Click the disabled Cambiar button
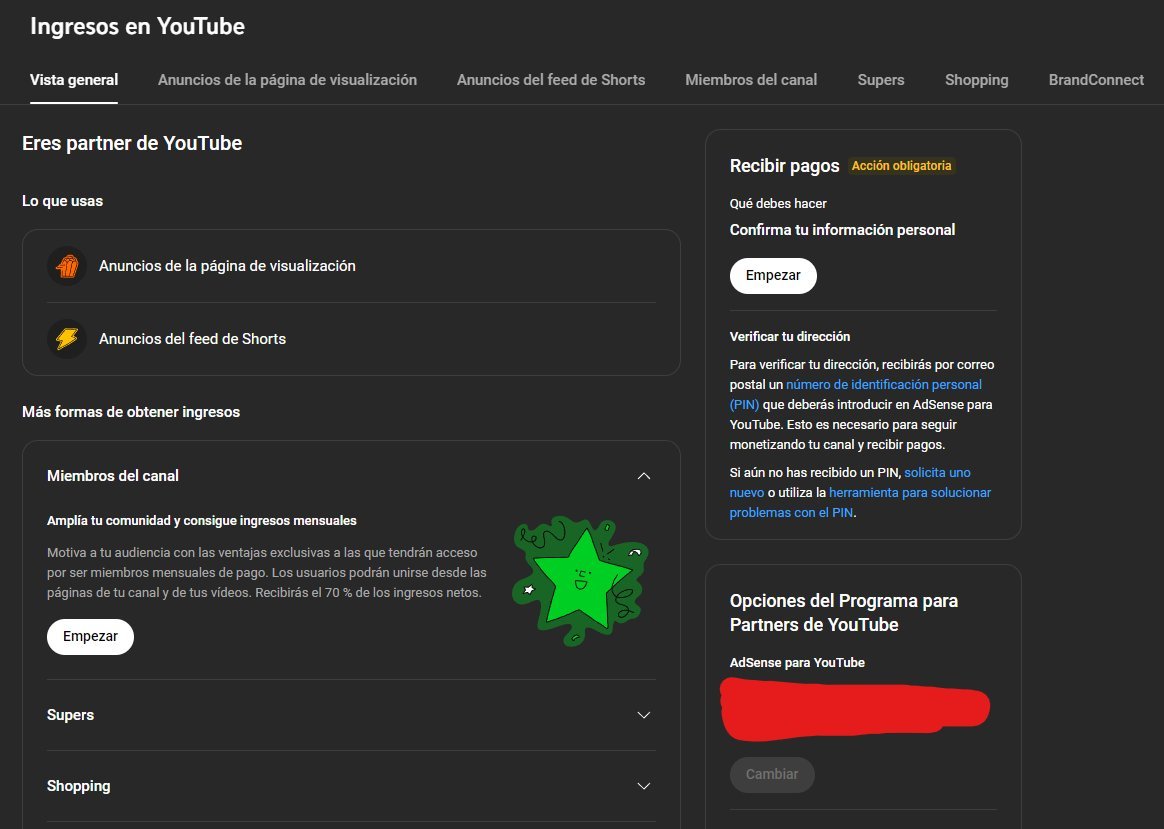The height and width of the screenshot is (829, 1164). [x=772, y=774]
